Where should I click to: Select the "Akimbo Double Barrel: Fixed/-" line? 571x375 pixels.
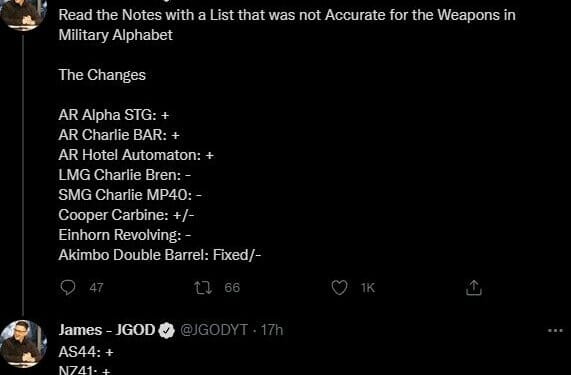tap(160, 255)
